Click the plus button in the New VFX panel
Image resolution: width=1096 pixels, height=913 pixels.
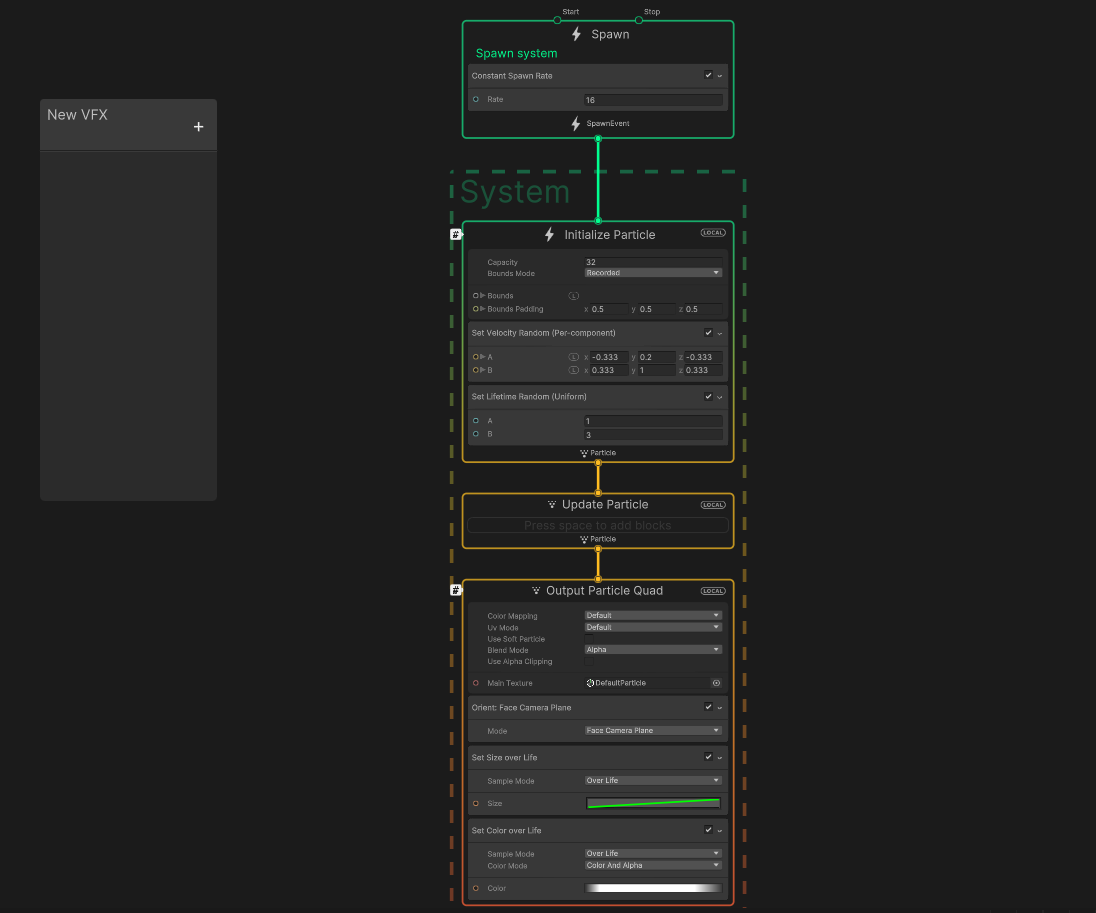click(x=198, y=126)
